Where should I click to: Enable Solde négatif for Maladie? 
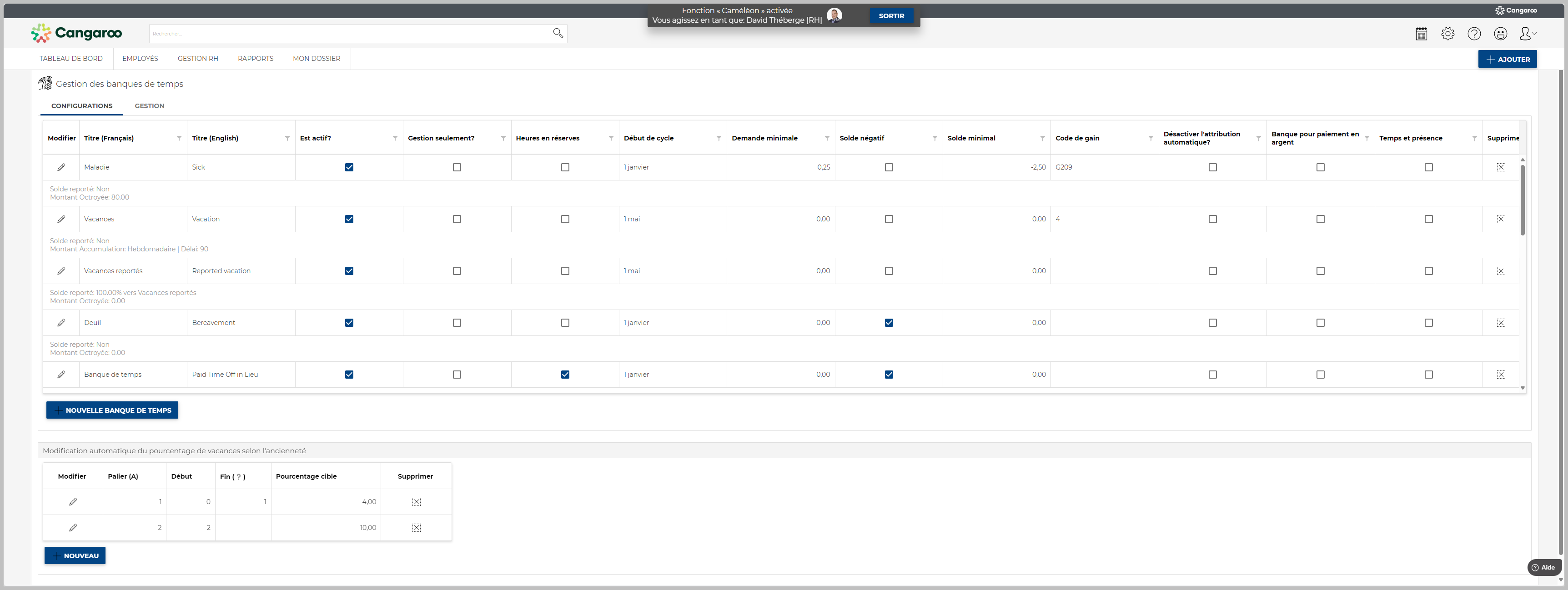(889, 167)
